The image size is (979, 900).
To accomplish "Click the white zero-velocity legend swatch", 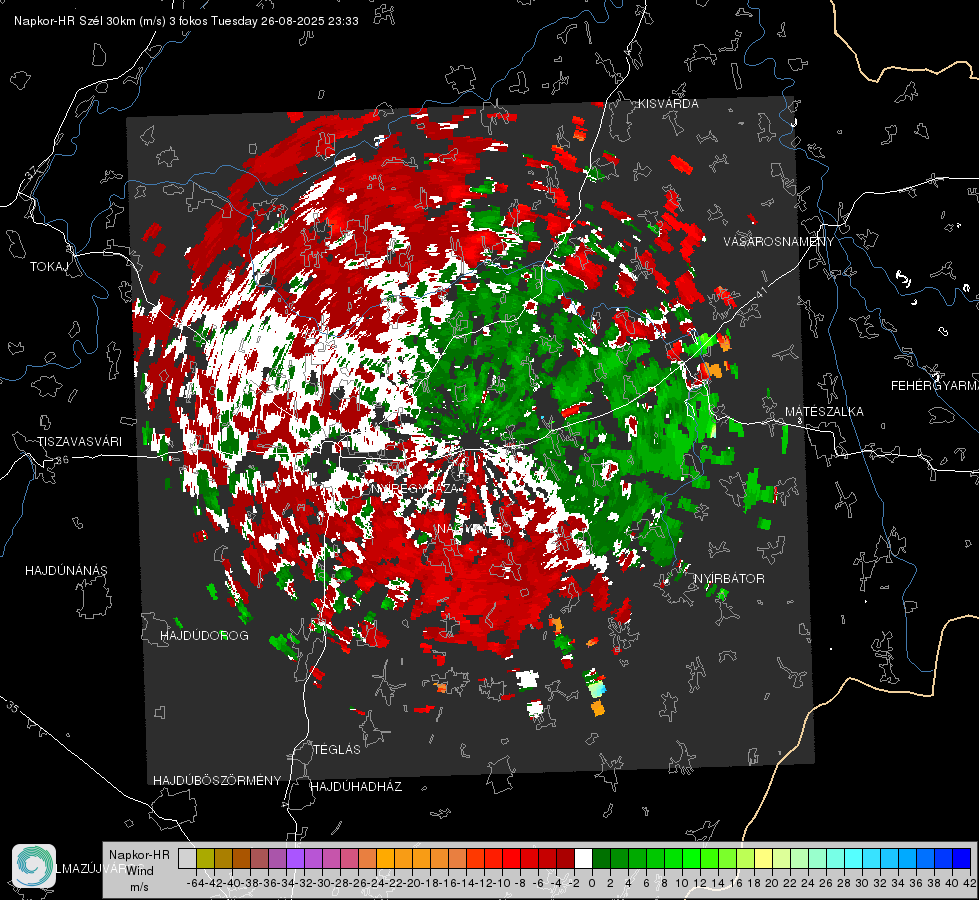I will click(583, 859).
